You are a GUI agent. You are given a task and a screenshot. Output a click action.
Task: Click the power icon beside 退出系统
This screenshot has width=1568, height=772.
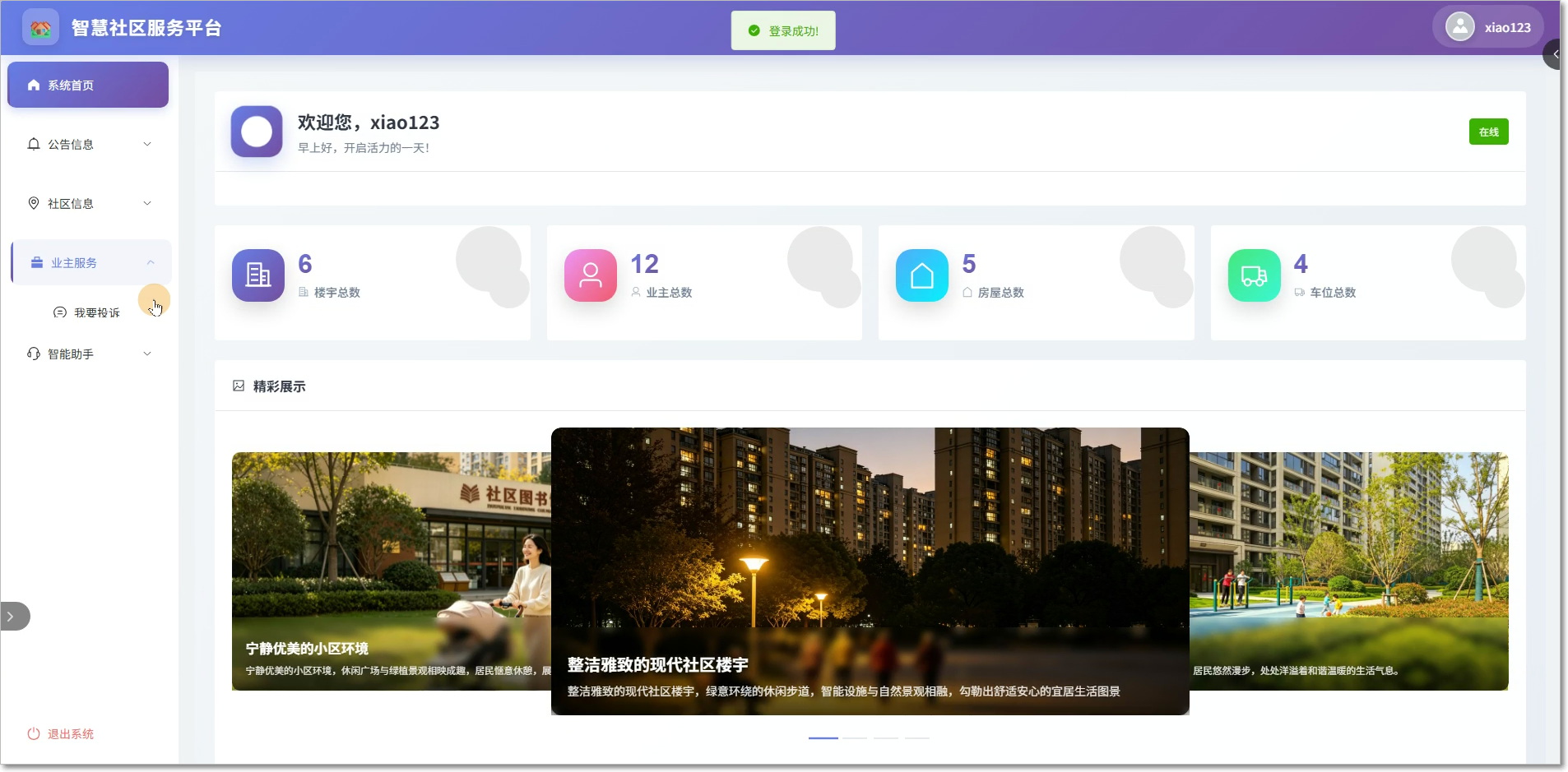[x=34, y=733]
